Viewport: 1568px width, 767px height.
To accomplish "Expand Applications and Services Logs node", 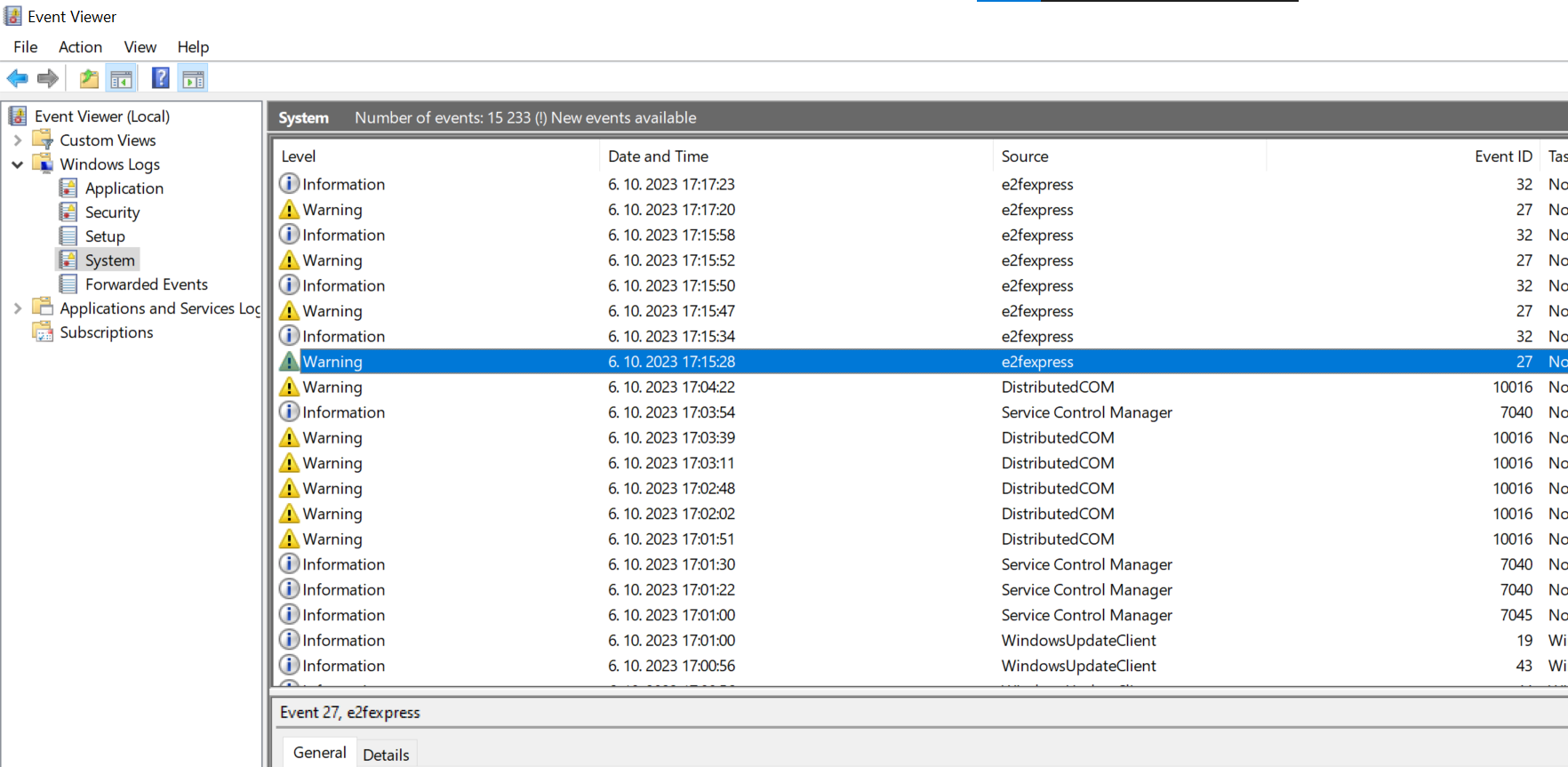I will pyautogui.click(x=17, y=308).
